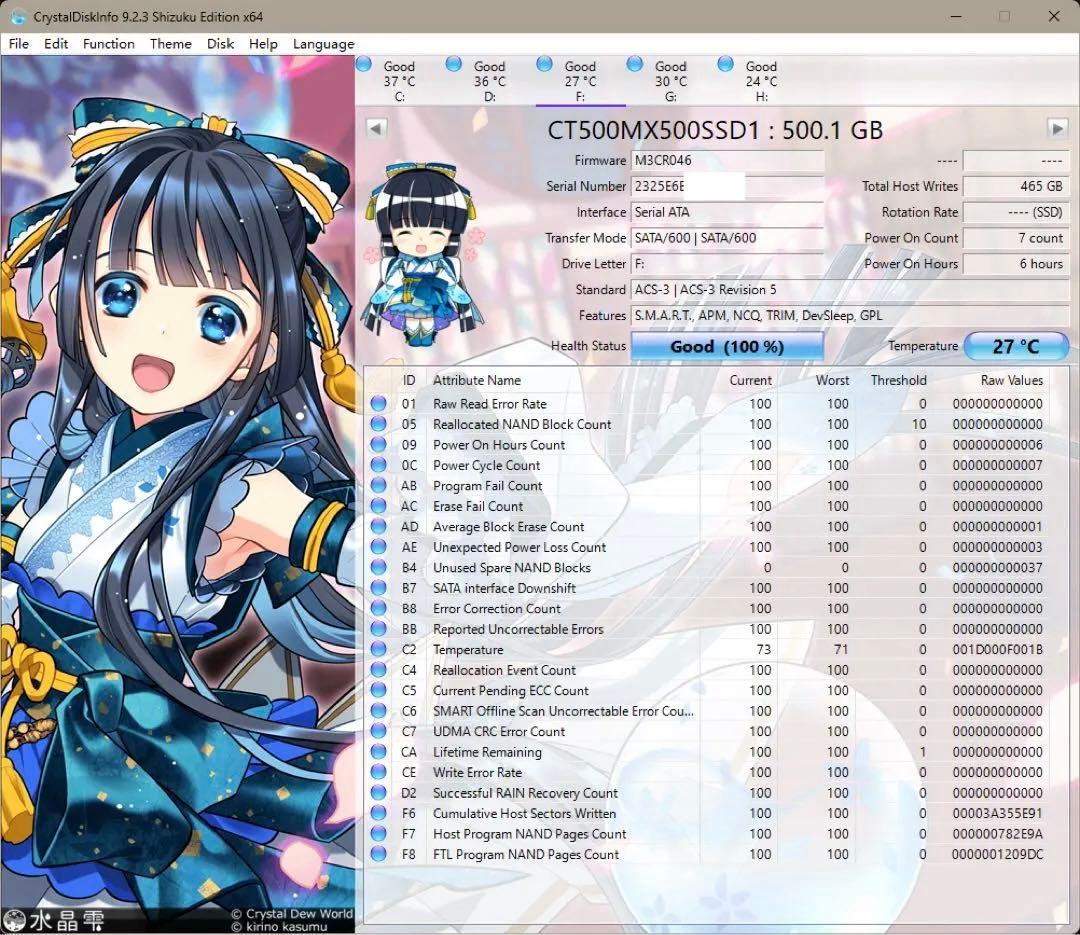1080x935 pixels.
Task: Click the Serial Number field
Action: tap(727, 186)
